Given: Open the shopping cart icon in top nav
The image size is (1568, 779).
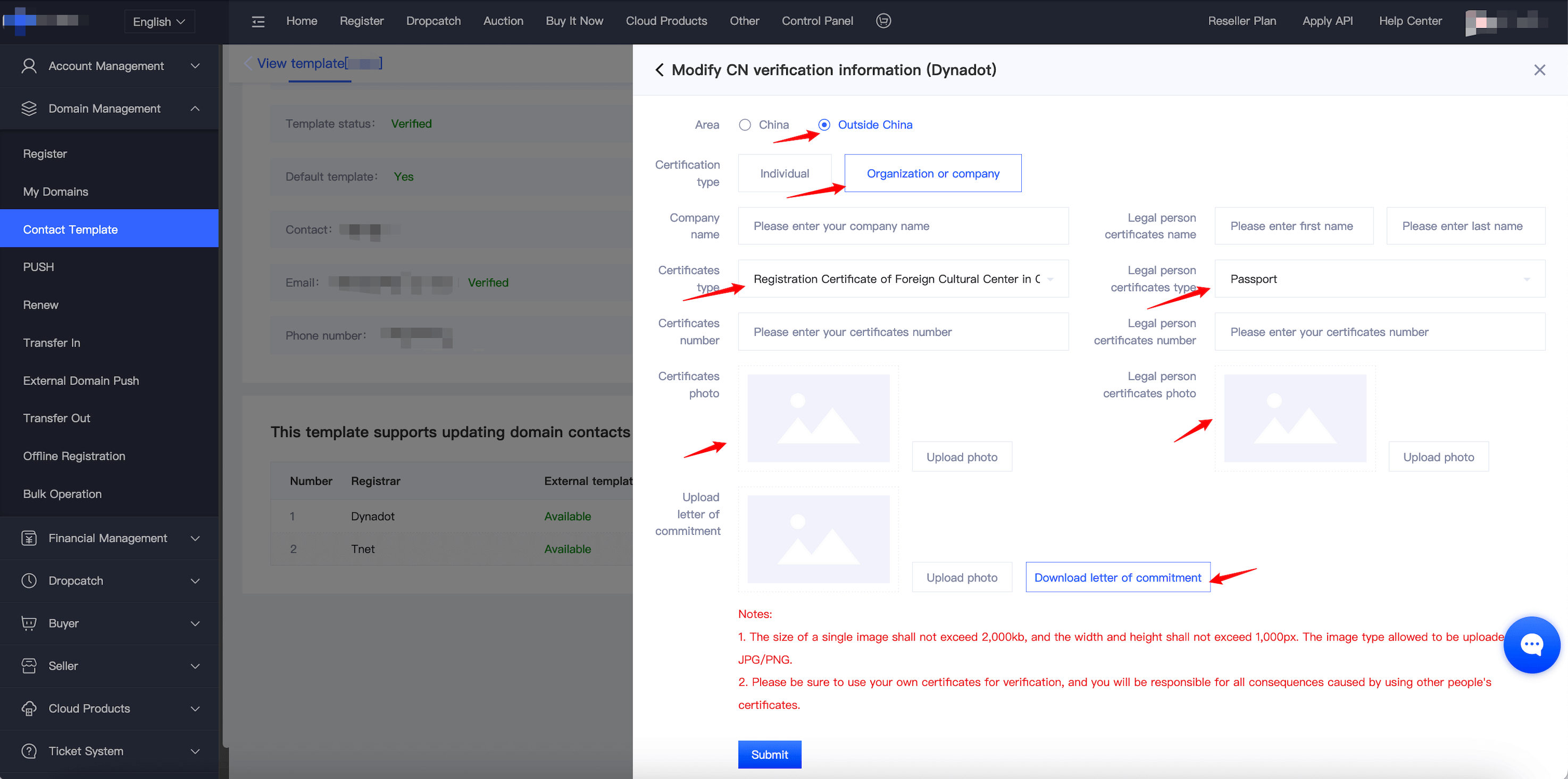Looking at the screenshot, I should coord(883,21).
